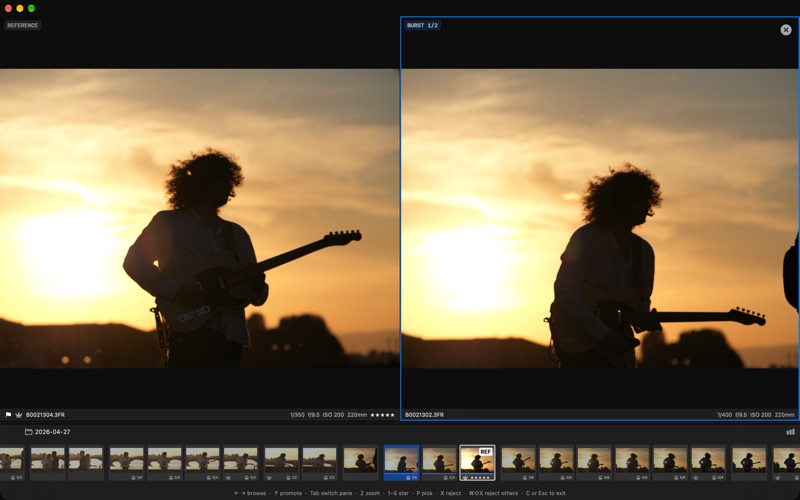This screenshot has height=500, width=800.
Task: Click the 'Tab switch pane' hint
Action: [331, 493]
